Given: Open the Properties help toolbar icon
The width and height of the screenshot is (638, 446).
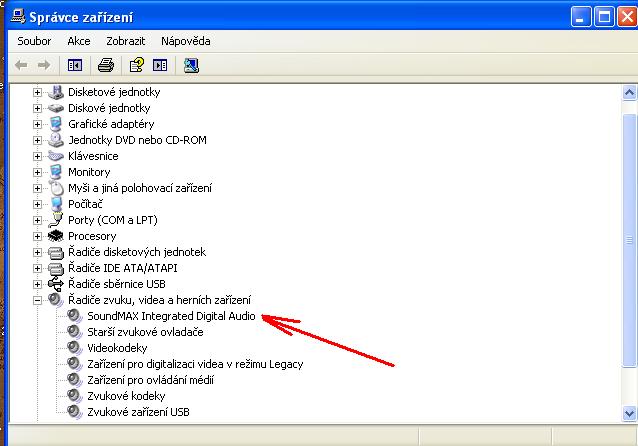Looking at the screenshot, I should pyautogui.click(x=137, y=65).
